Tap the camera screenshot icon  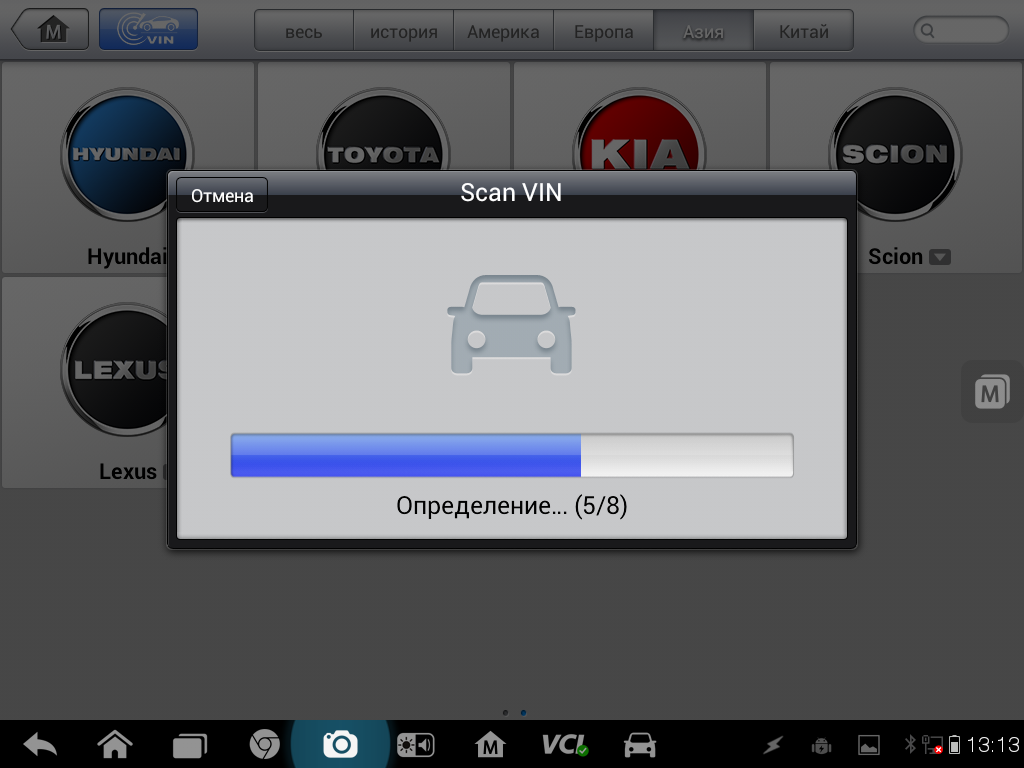pos(340,744)
